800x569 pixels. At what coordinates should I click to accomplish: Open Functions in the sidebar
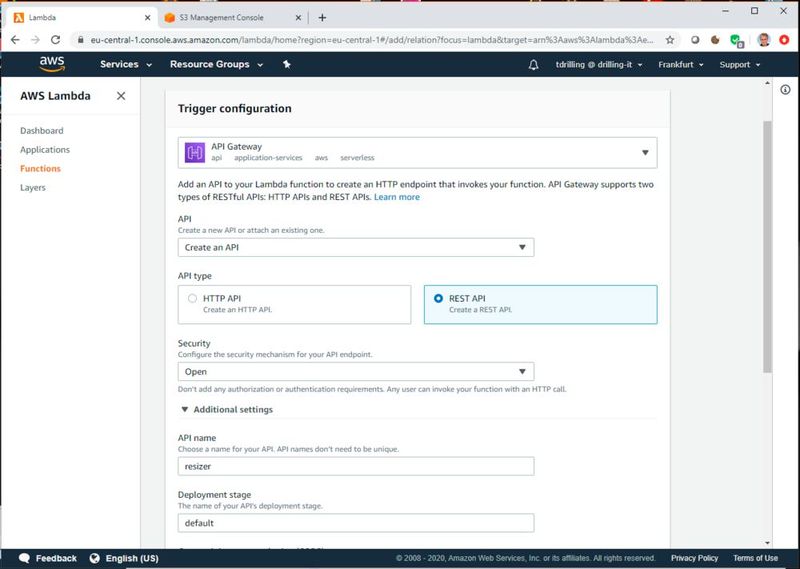tap(40, 168)
